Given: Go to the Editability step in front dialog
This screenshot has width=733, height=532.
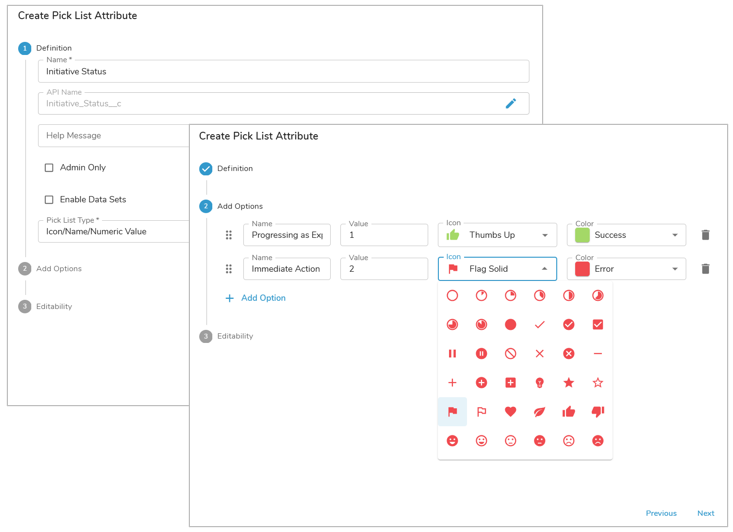Looking at the screenshot, I should [235, 337].
